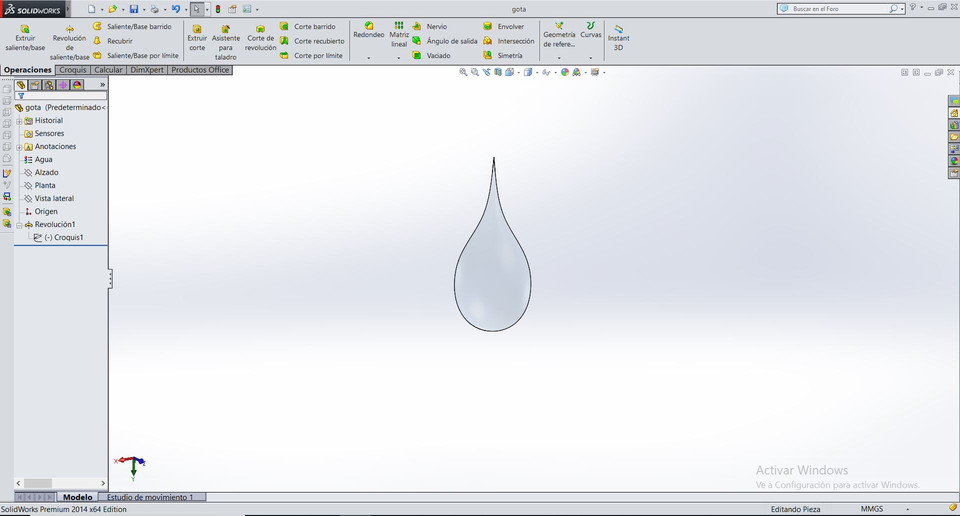Choose the Recubrir feature
Screen dimensions: 960x516
point(113,41)
